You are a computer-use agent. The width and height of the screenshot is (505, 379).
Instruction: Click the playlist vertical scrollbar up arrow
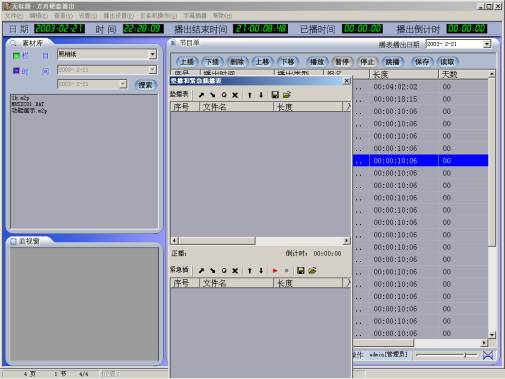(492, 74)
